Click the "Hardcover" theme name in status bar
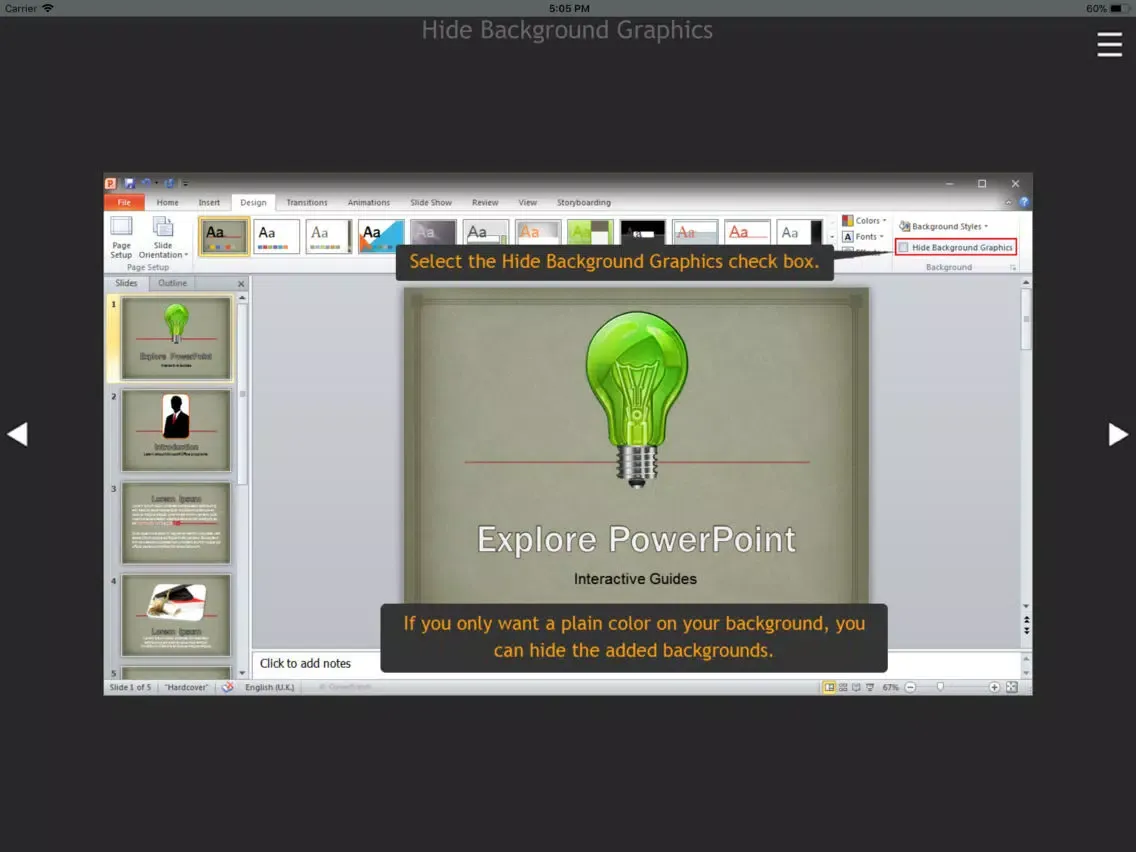 [x=186, y=687]
